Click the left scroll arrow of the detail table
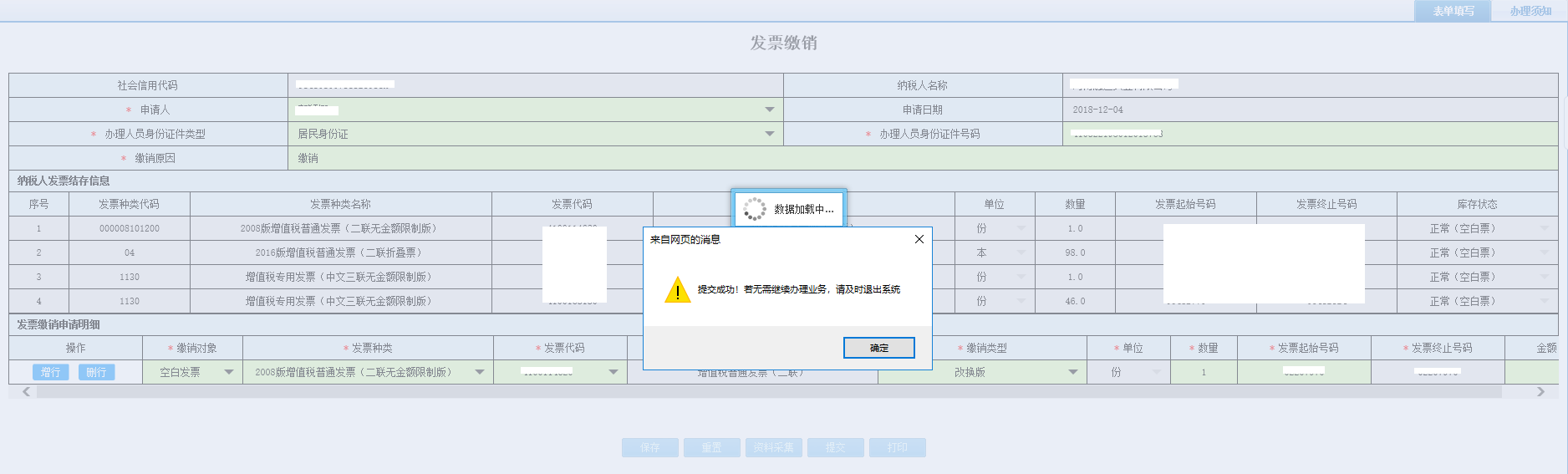This screenshot has height=474, width=1568. 26,391
